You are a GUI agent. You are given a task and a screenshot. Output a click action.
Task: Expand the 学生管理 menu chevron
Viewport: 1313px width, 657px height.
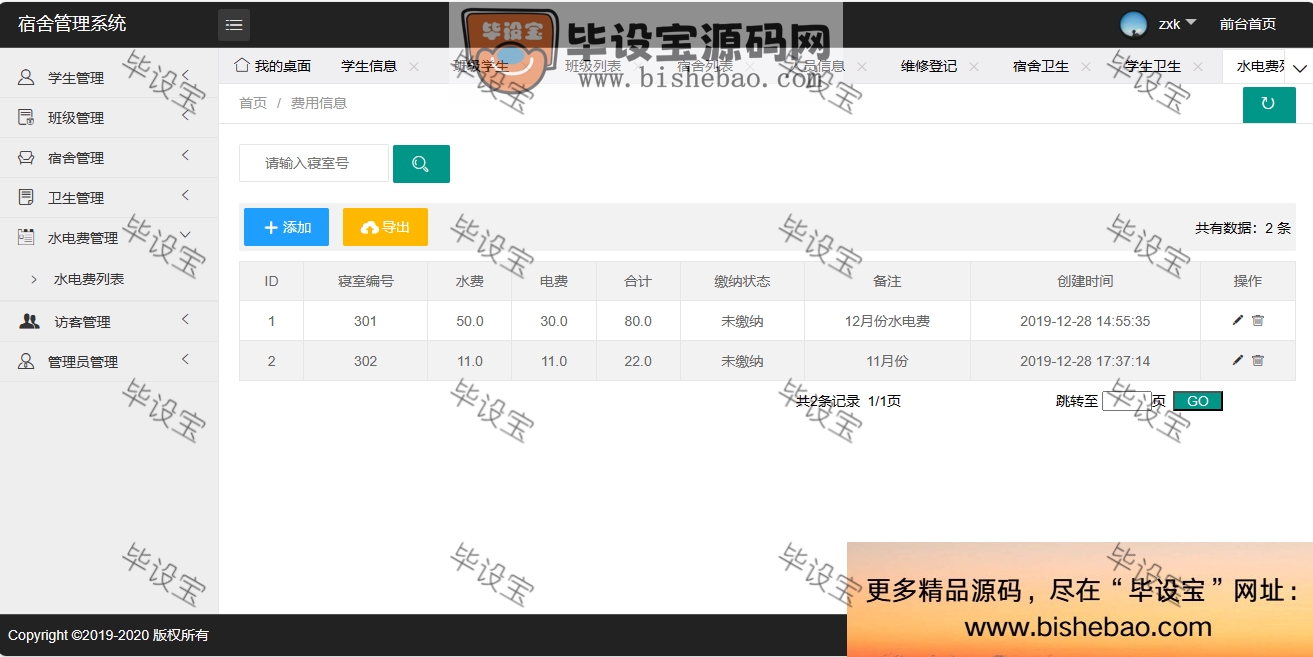point(185,75)
